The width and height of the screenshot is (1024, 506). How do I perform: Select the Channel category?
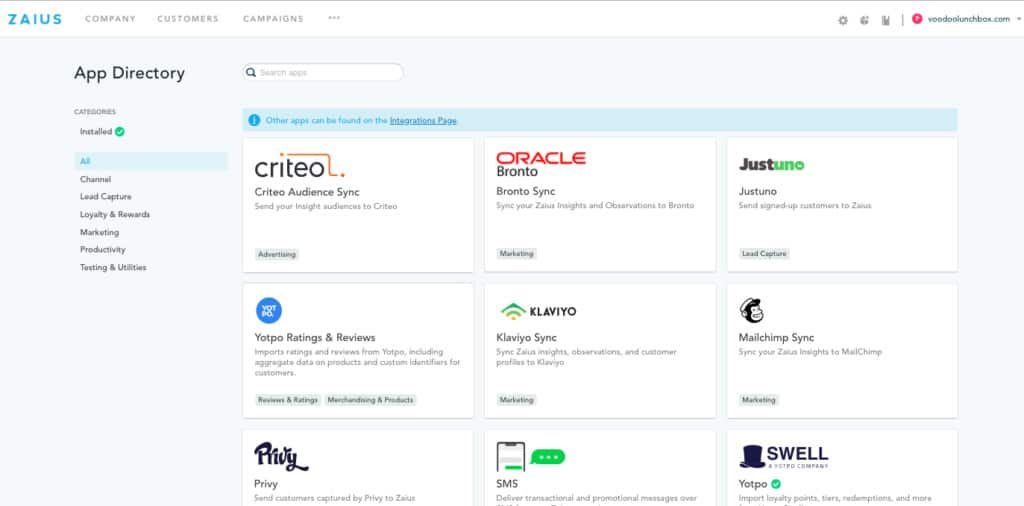click(x=95, y=179)
